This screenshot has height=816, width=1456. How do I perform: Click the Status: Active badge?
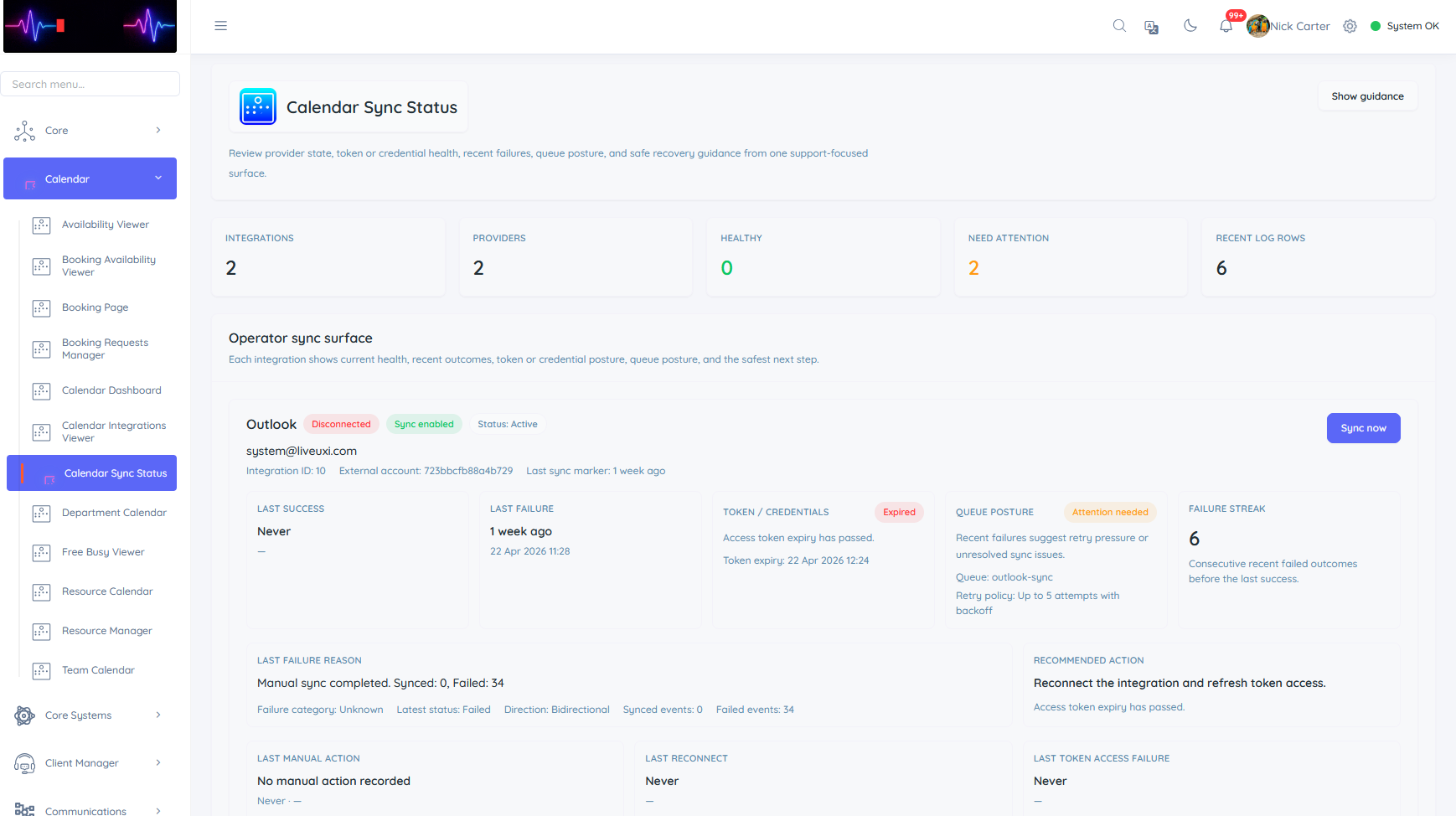click(x=508, y=424)
